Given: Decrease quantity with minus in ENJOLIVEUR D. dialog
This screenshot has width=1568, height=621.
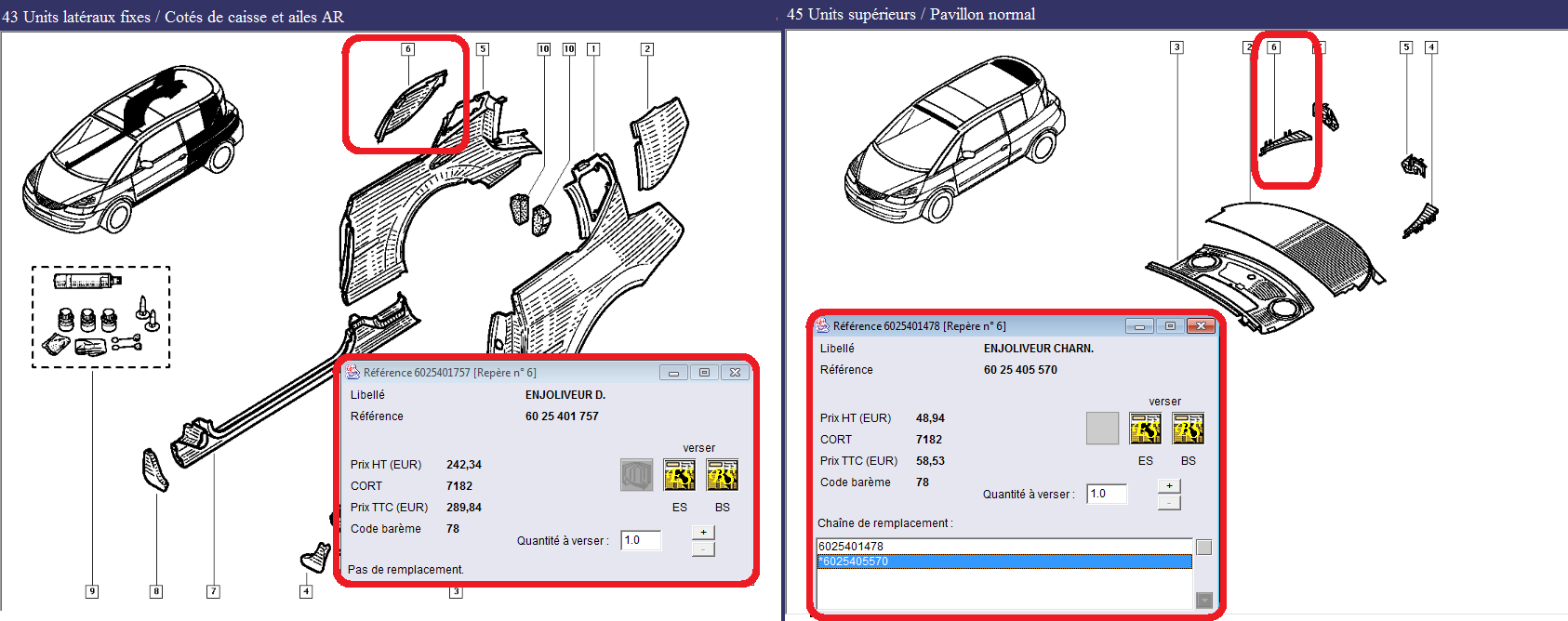Looking at the screenshot, I should point(703,549).
